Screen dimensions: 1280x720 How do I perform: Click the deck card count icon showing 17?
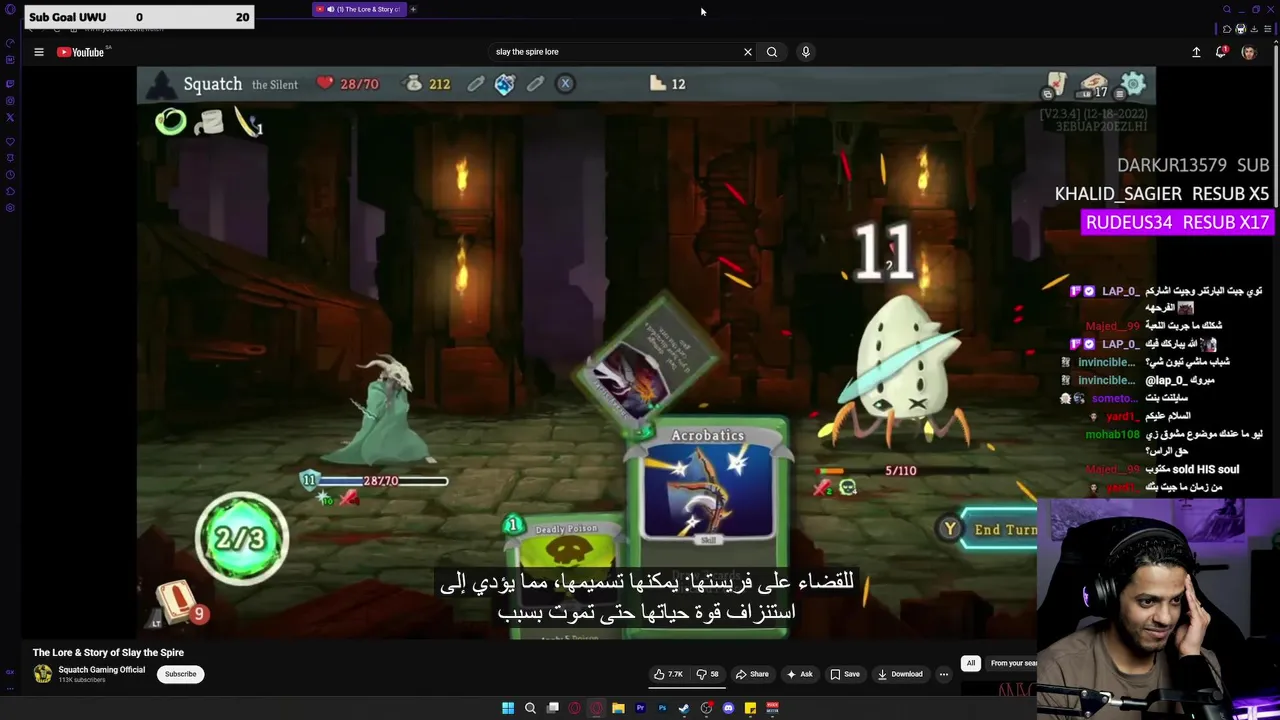pos(1094,85)
